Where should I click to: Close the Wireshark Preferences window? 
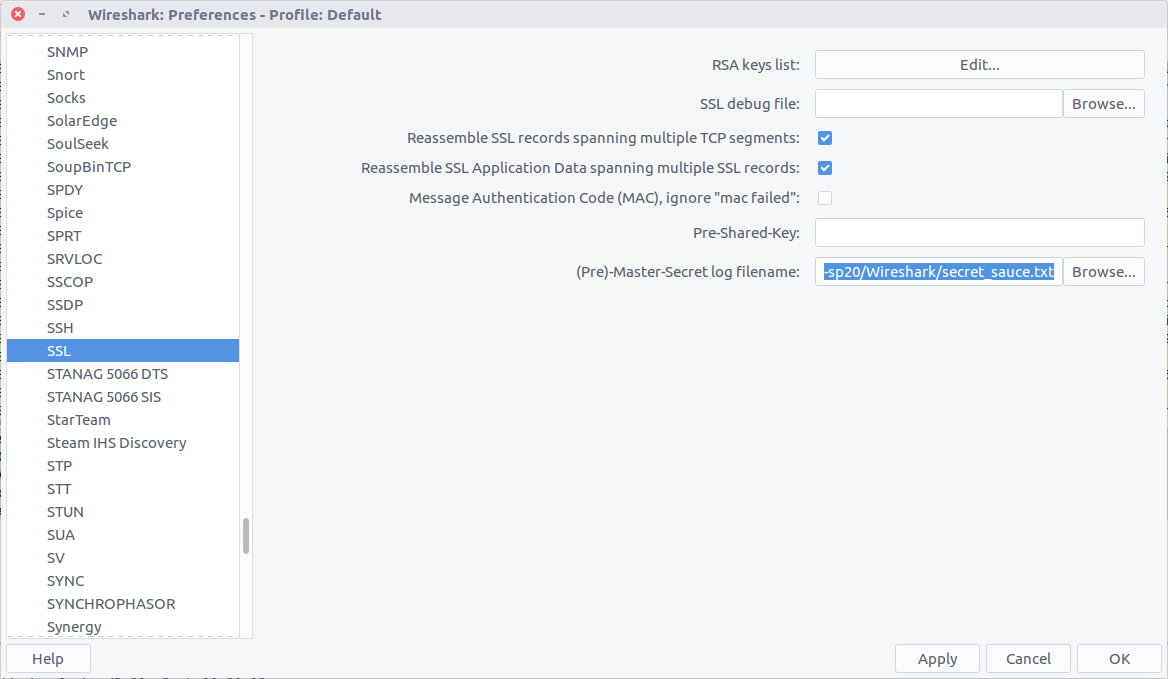[x=17, y=15]
